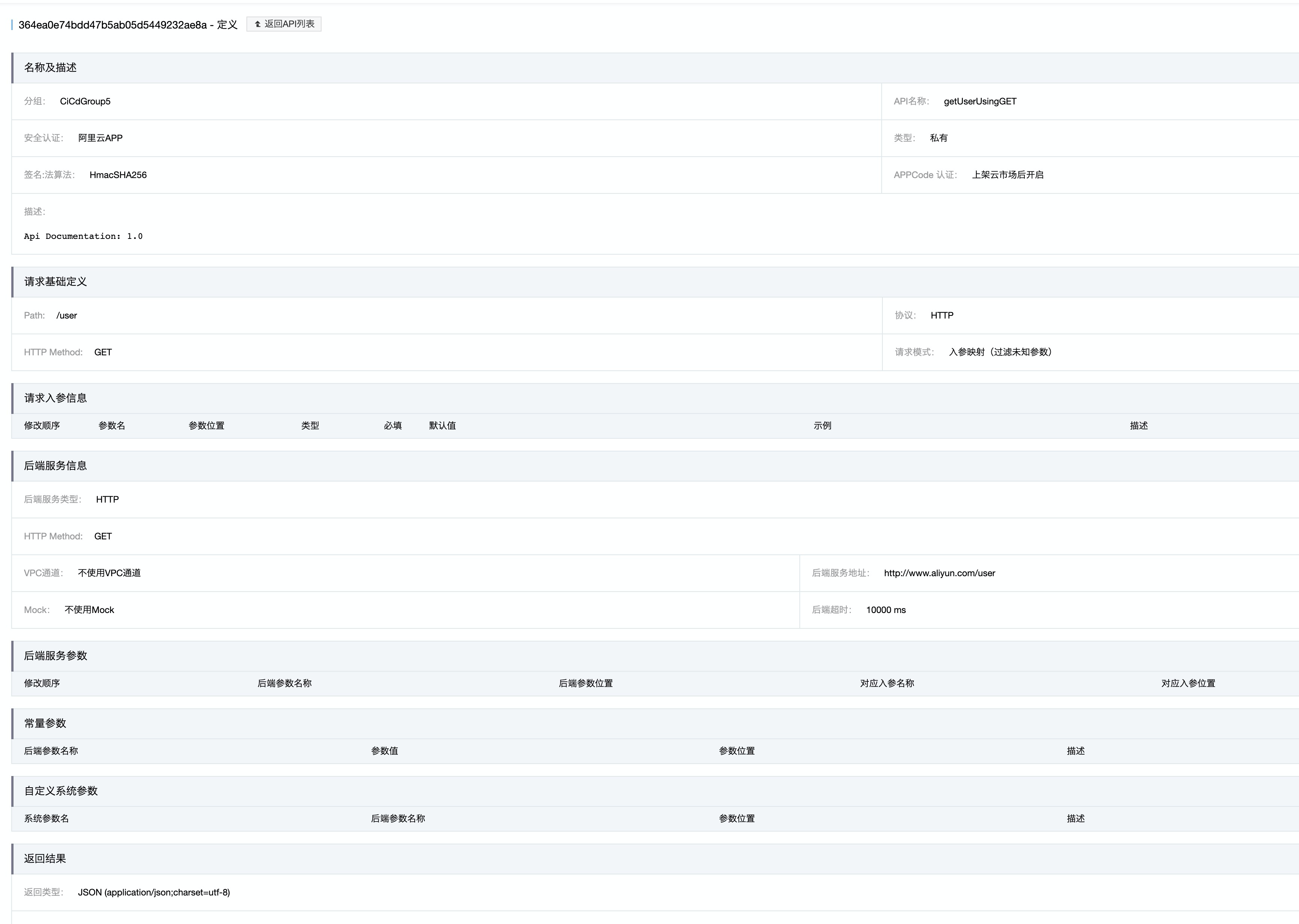Click the 后端服务类型 value HTTP
This screenshot has height=924, width=1299.
107,499
